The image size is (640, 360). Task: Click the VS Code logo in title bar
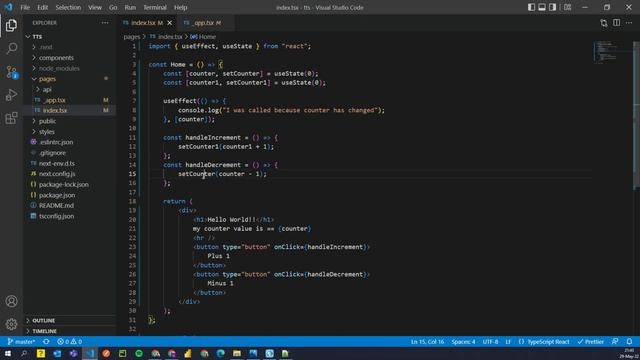click(9, 7)
